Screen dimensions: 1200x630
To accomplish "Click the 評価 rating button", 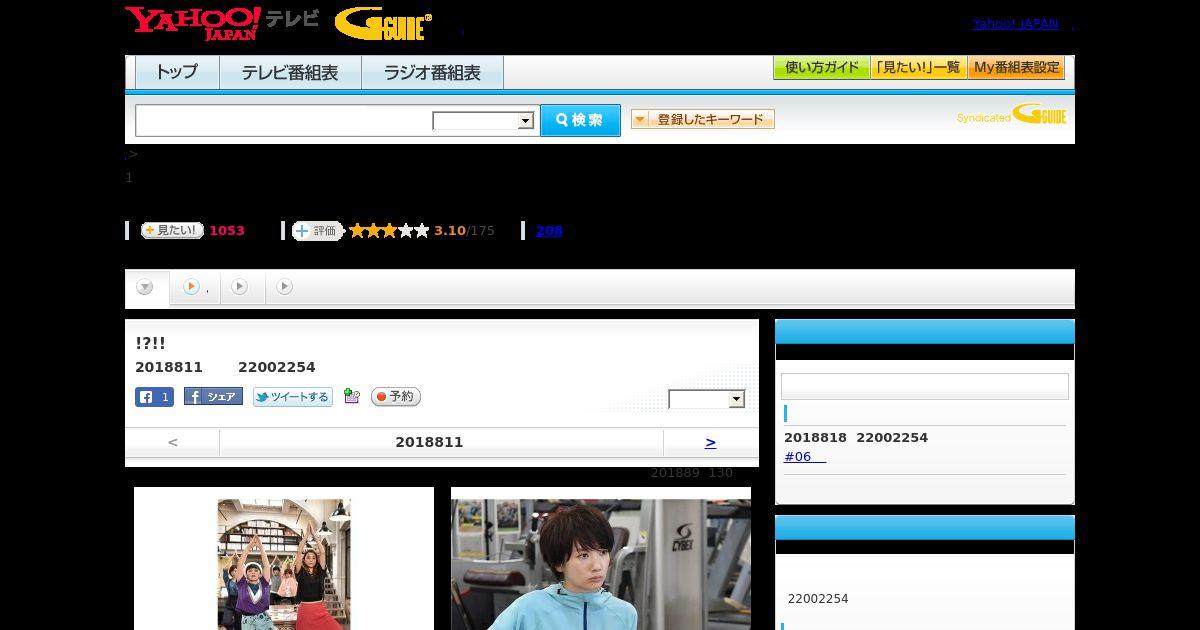I will point(317,231).
